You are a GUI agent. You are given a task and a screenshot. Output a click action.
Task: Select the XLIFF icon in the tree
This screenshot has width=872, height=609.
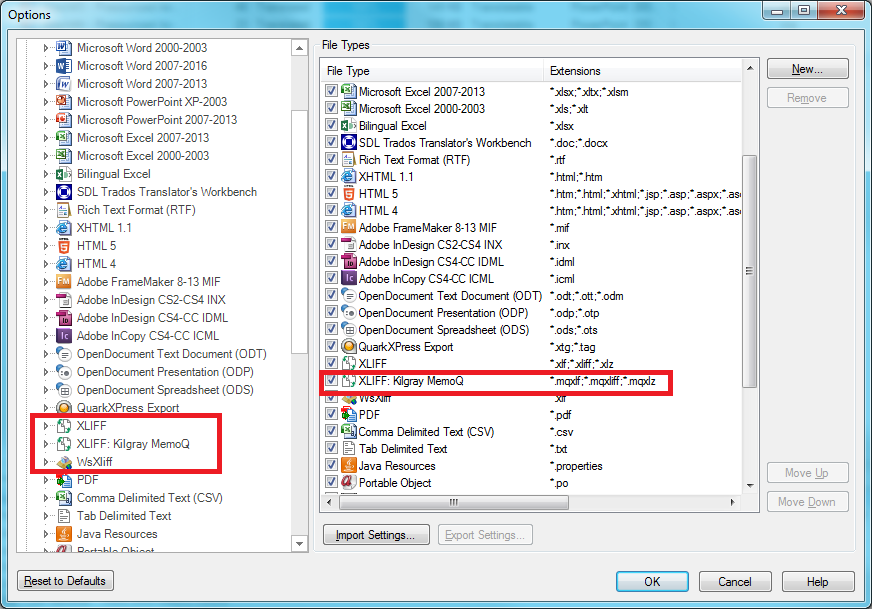point(64,426)
